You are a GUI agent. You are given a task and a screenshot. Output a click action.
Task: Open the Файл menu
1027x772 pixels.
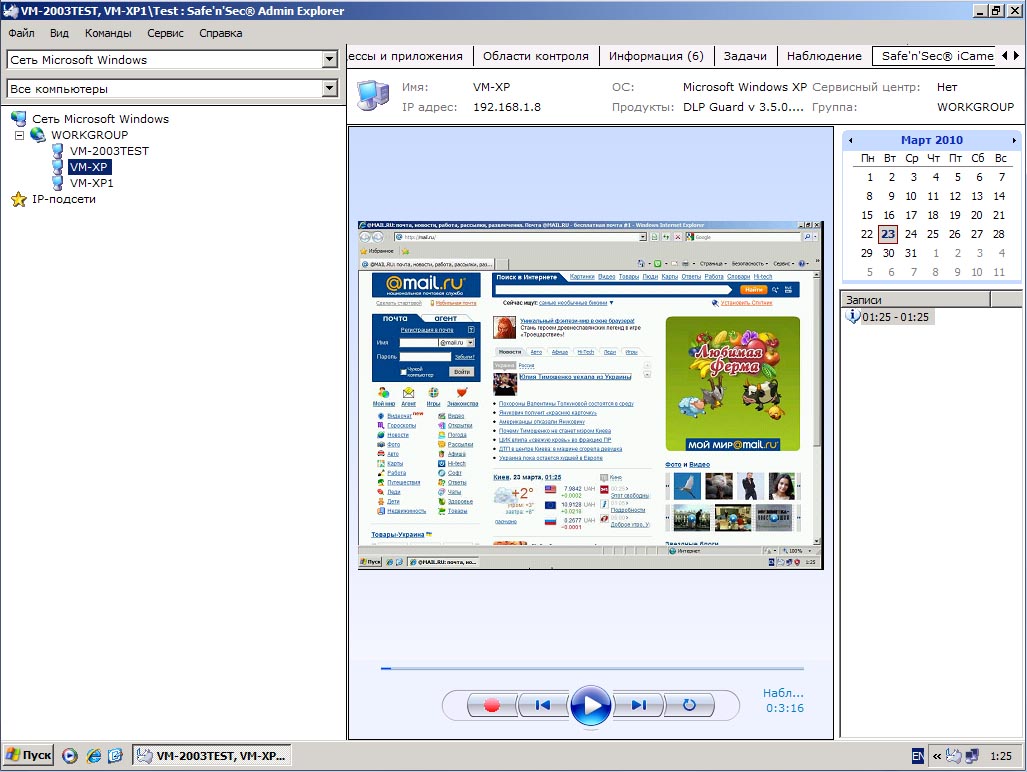point(22,33)
